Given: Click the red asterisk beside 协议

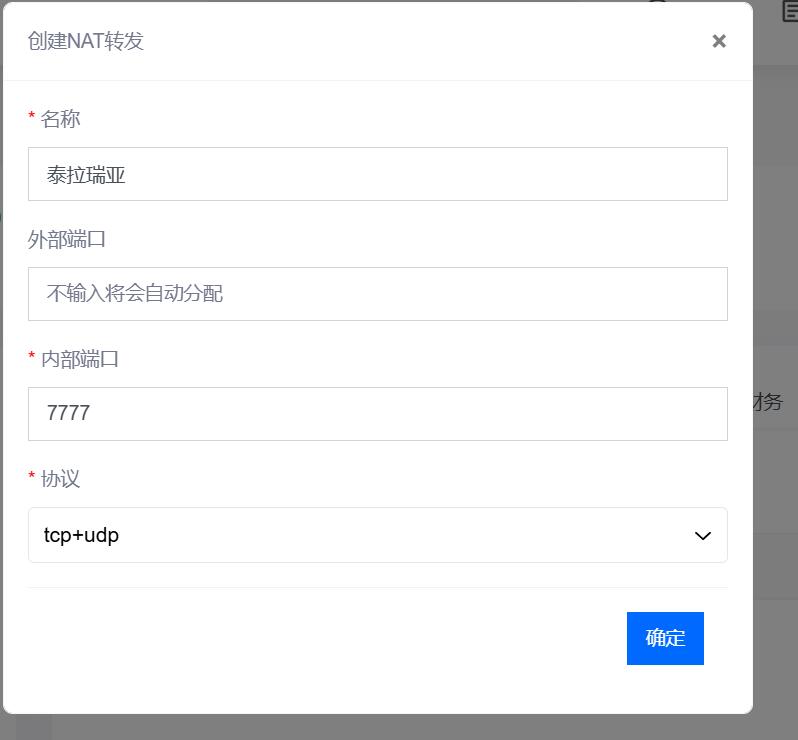Looking at the screenshot, I should tap(32, 475).
